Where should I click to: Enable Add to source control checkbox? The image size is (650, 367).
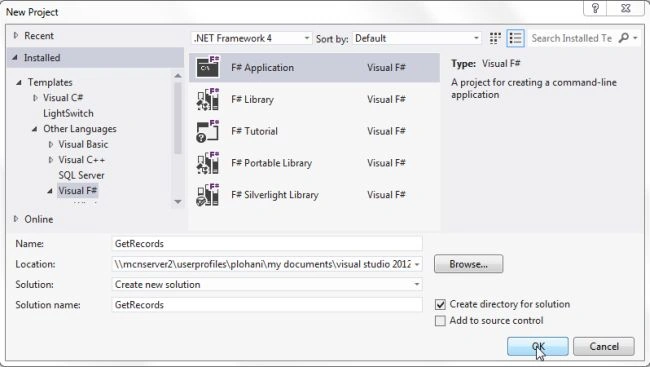[x=440, y=321]
